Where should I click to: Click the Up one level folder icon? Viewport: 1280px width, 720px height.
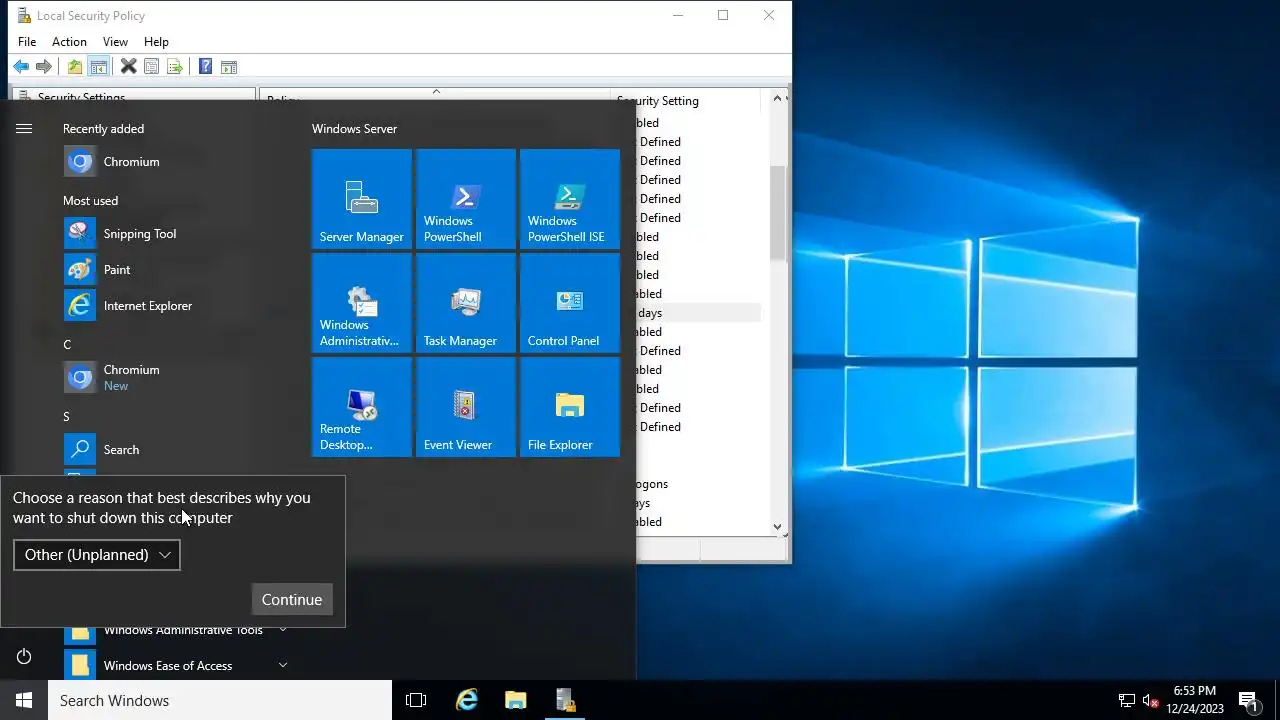click(75, 67)
